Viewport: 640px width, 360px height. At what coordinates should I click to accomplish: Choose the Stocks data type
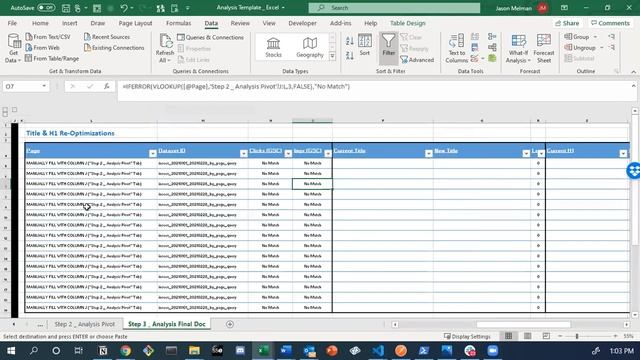click(273, 47)
